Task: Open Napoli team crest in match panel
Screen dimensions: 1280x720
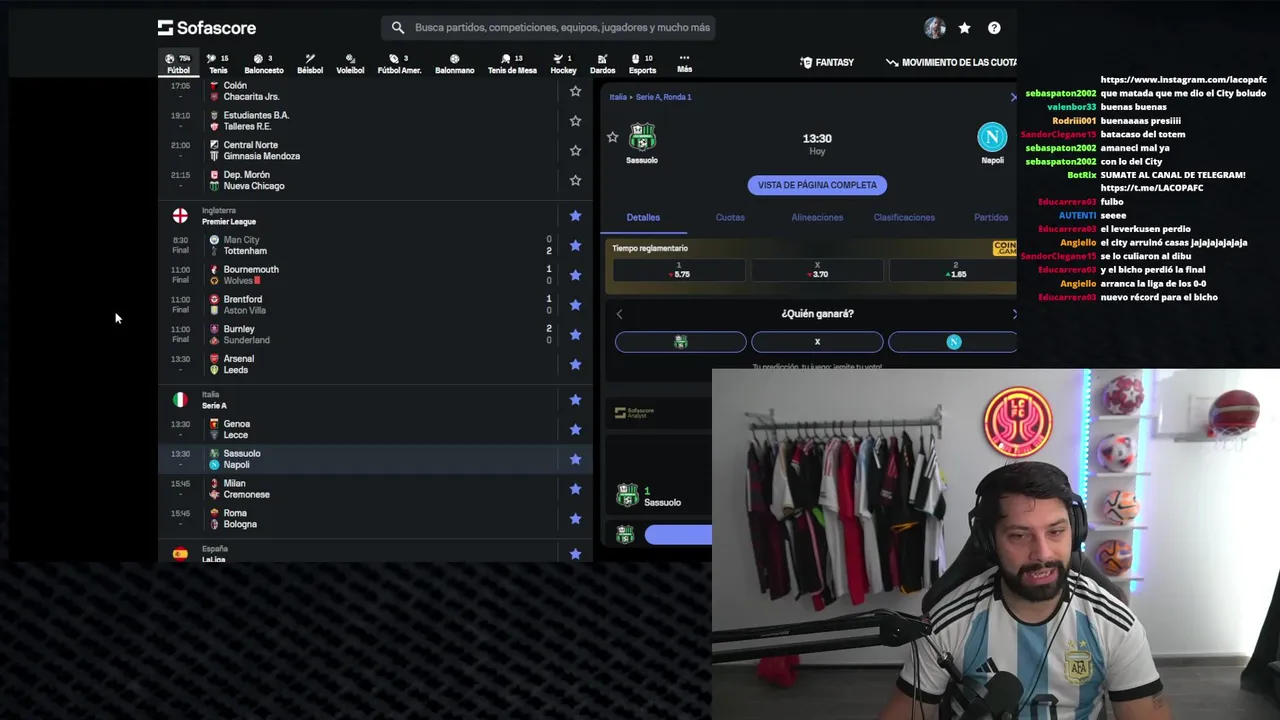Action: (x=992, y=137)
